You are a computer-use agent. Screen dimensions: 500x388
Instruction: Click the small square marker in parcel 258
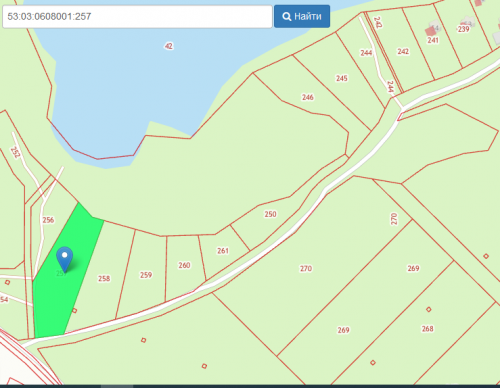pyautogui.click(x=75, y=311)
